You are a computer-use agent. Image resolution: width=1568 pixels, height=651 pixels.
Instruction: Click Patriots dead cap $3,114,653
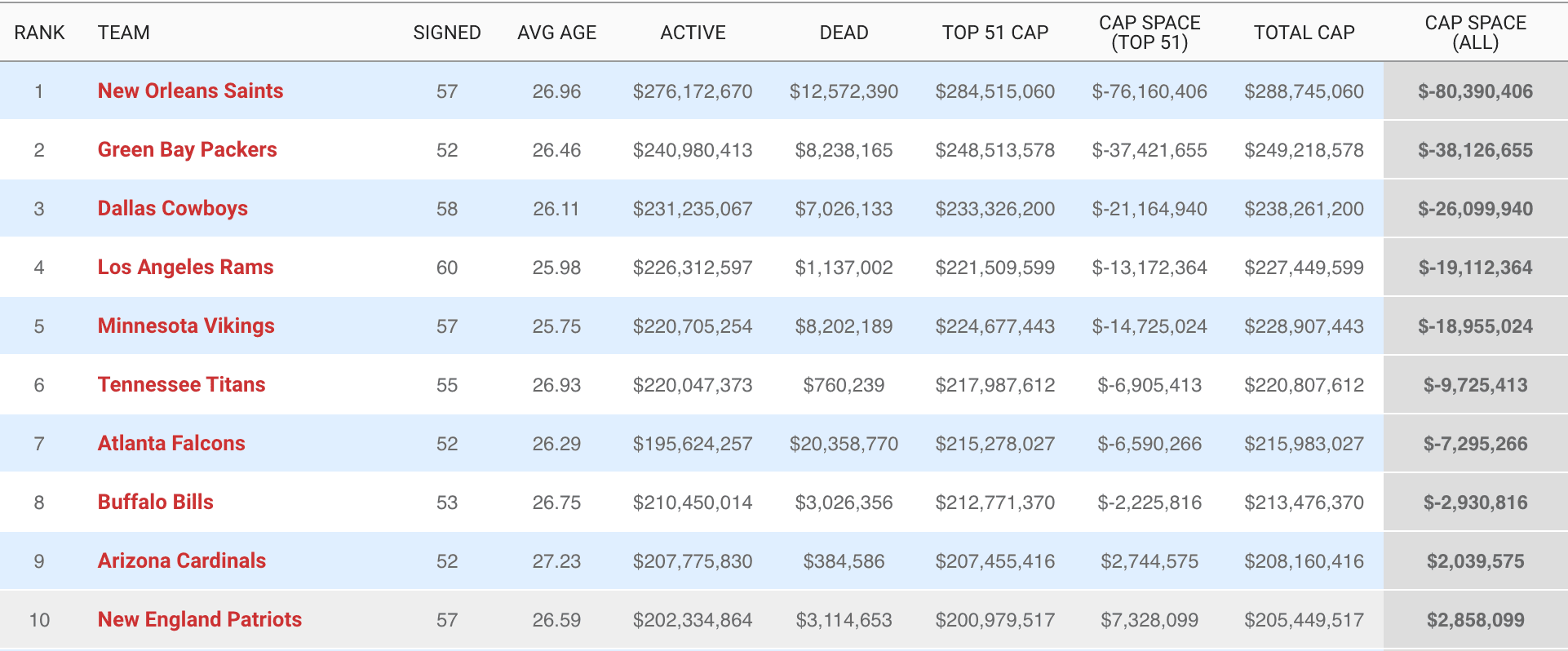(x=844, y=620)
